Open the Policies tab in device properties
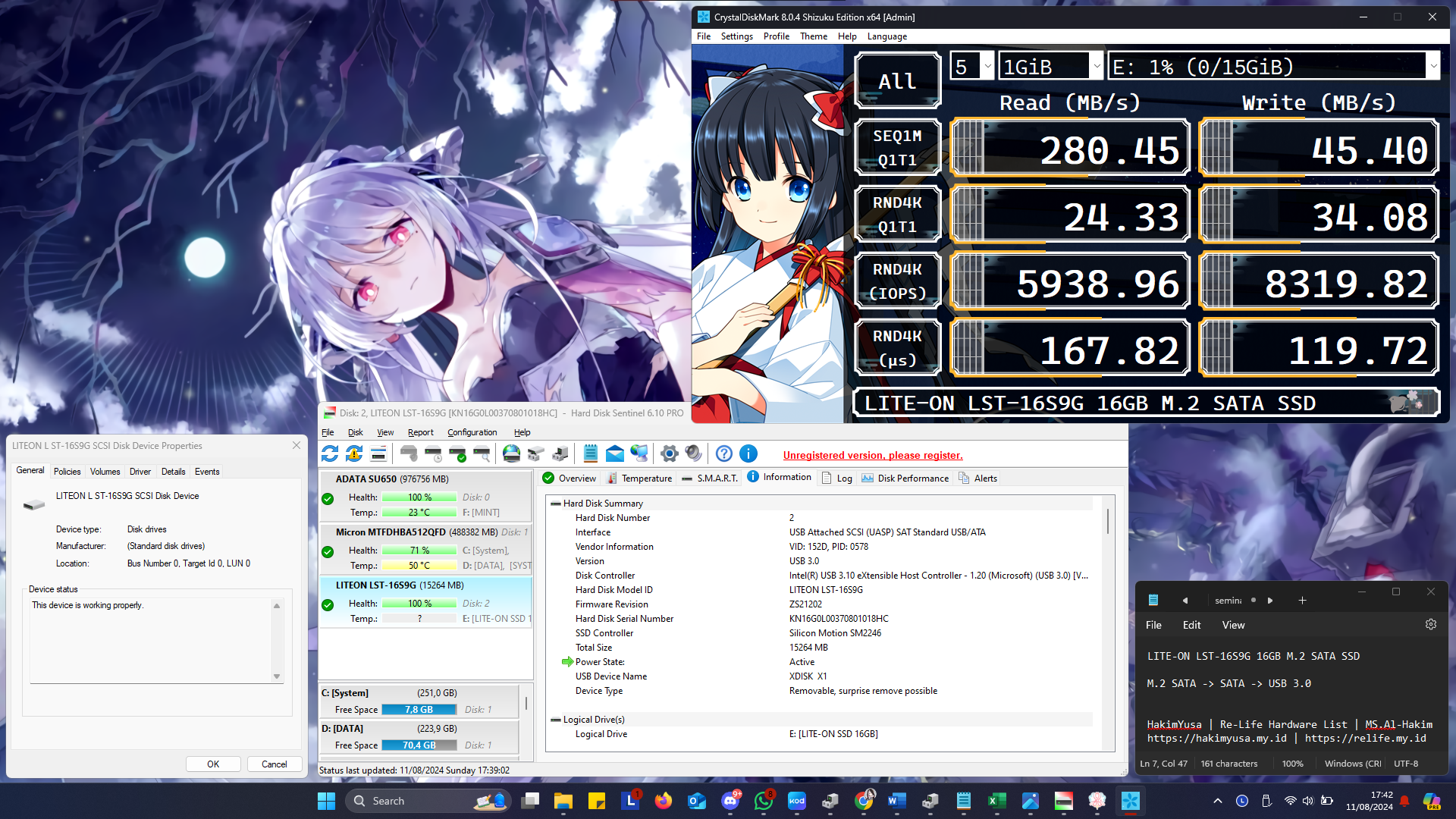This screenshot has height=819, width=1456. point(67,472)
